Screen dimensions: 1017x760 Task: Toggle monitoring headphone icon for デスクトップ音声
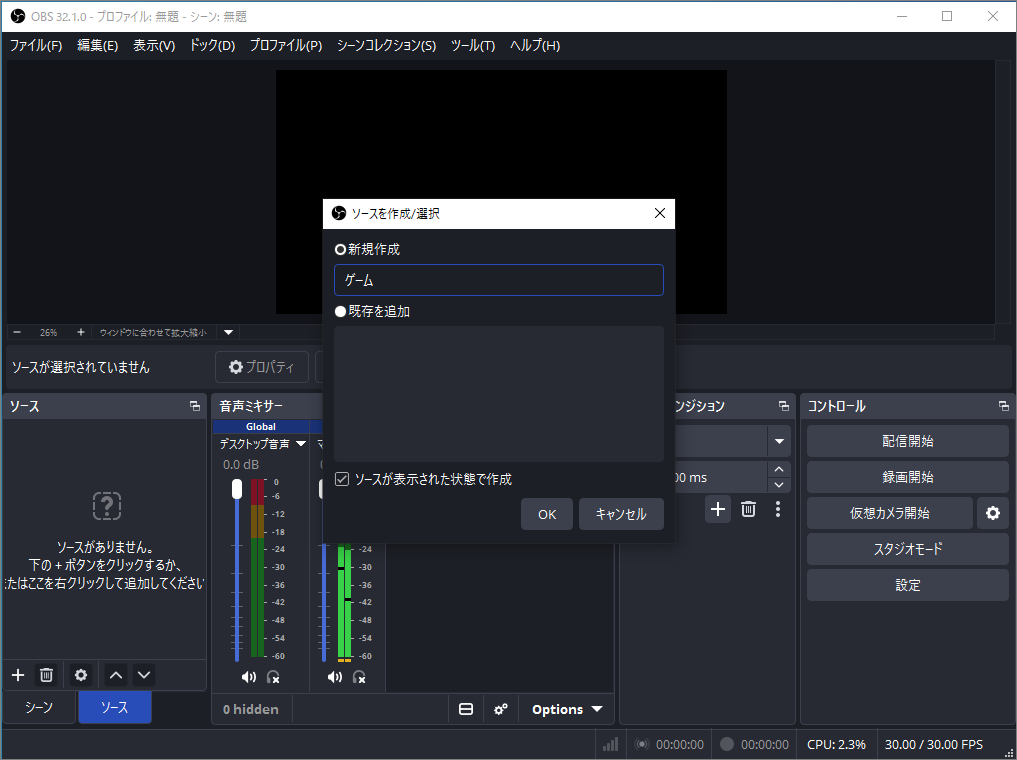(273, 677)
